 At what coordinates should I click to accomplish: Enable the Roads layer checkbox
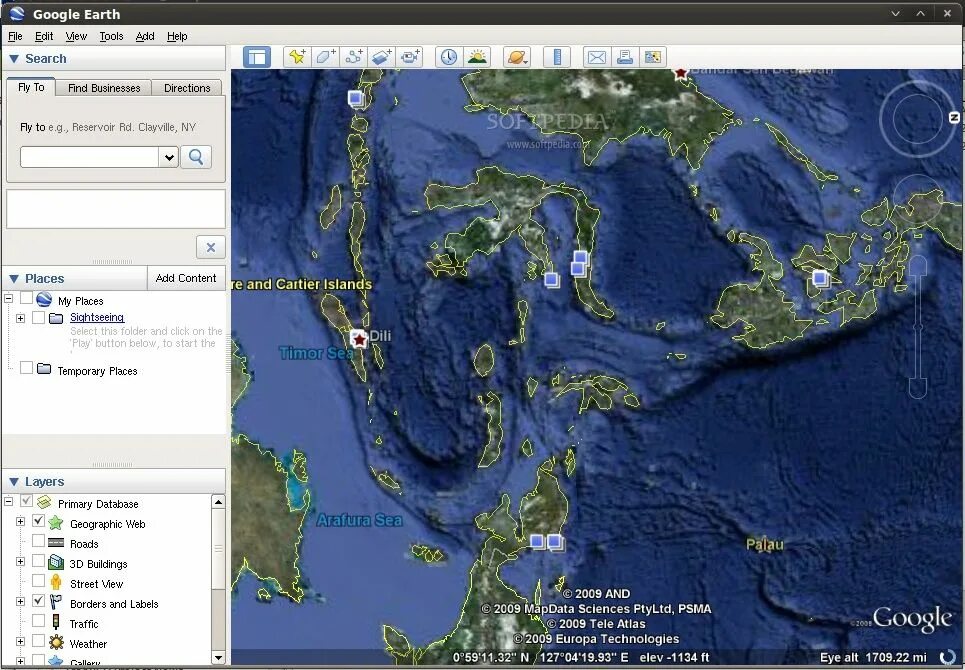coord(38,541)
